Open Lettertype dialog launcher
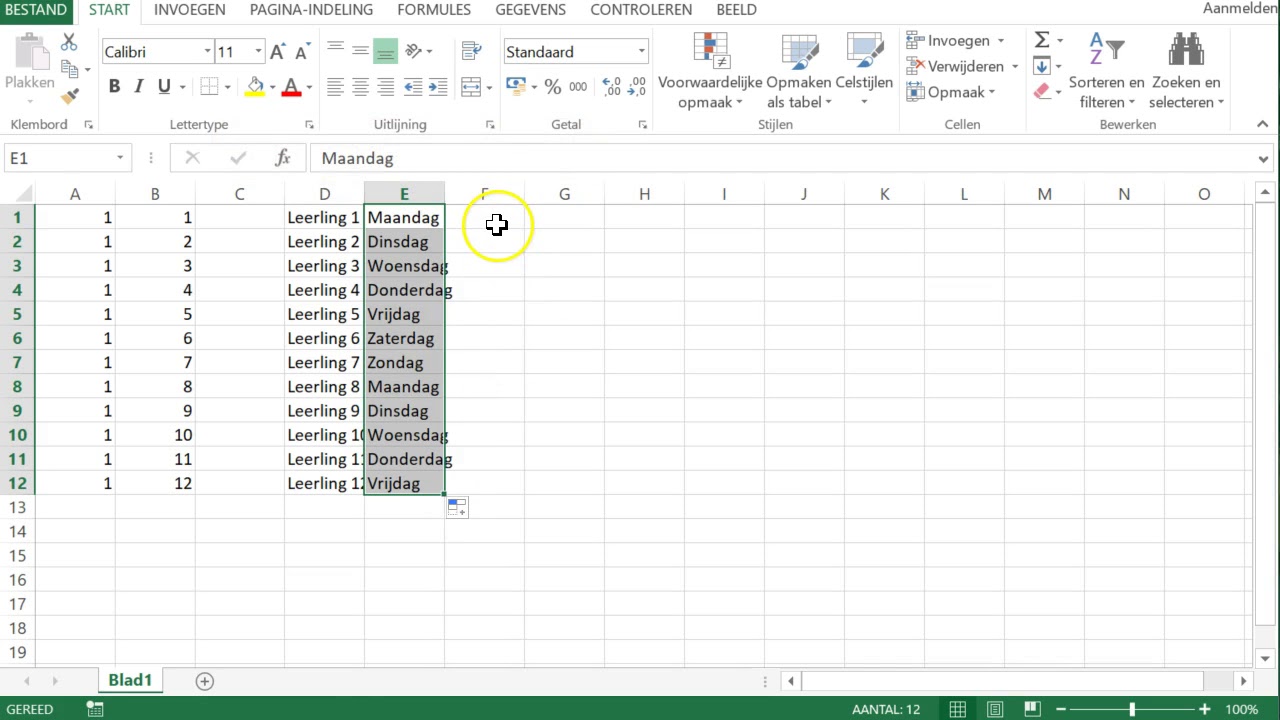 tap(309, 125)
